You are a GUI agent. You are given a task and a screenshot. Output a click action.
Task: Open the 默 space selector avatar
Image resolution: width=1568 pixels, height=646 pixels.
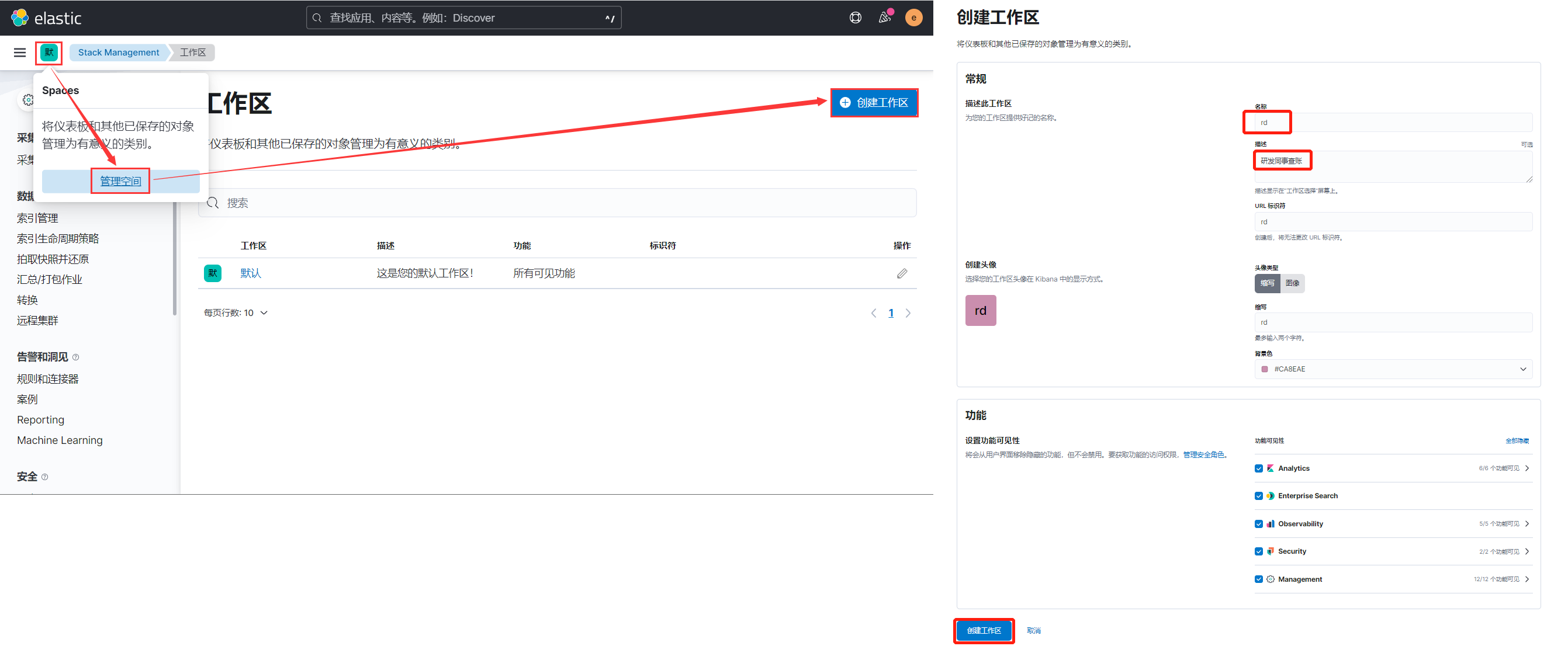49,53
